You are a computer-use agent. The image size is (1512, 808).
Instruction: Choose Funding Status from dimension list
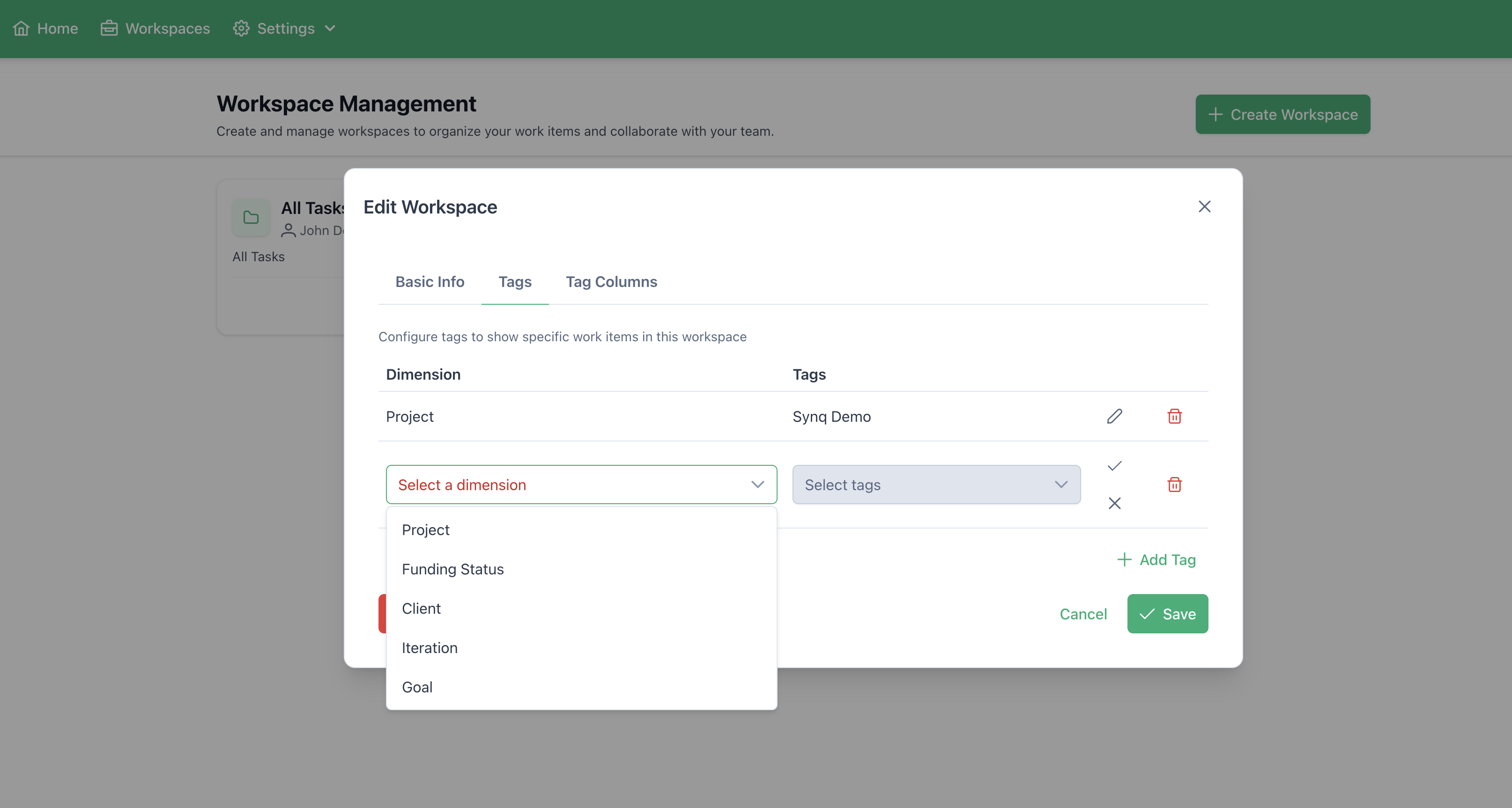[452, 569]
